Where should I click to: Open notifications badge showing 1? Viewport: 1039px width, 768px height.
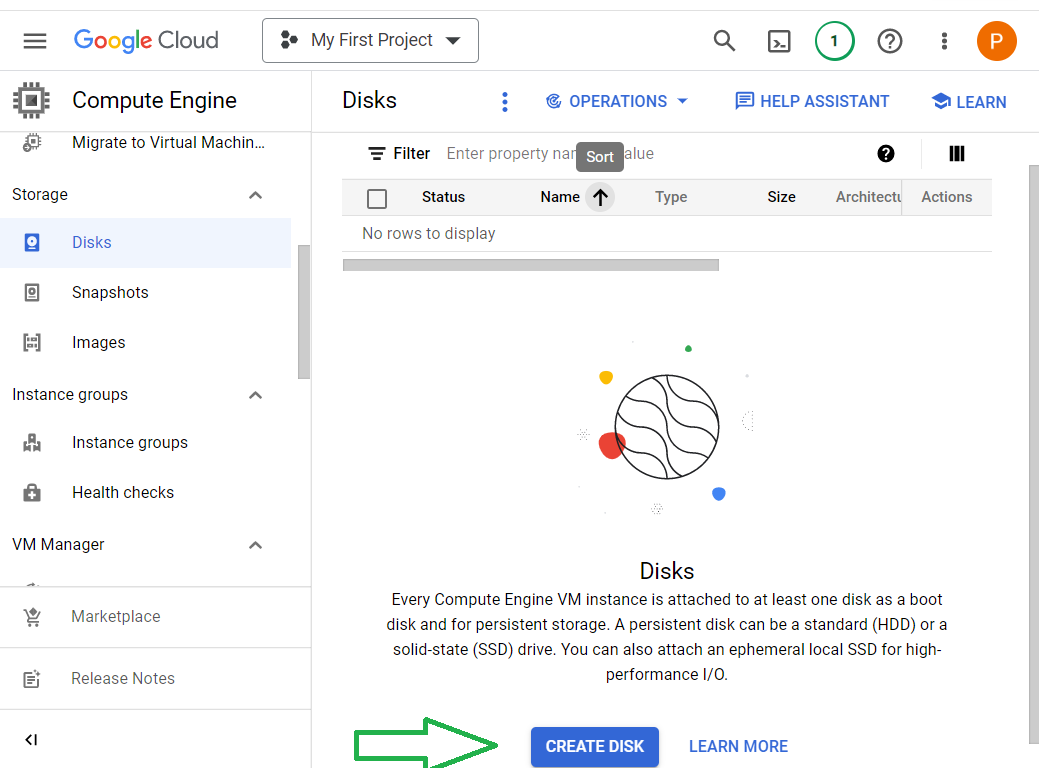tap(834, 41)
